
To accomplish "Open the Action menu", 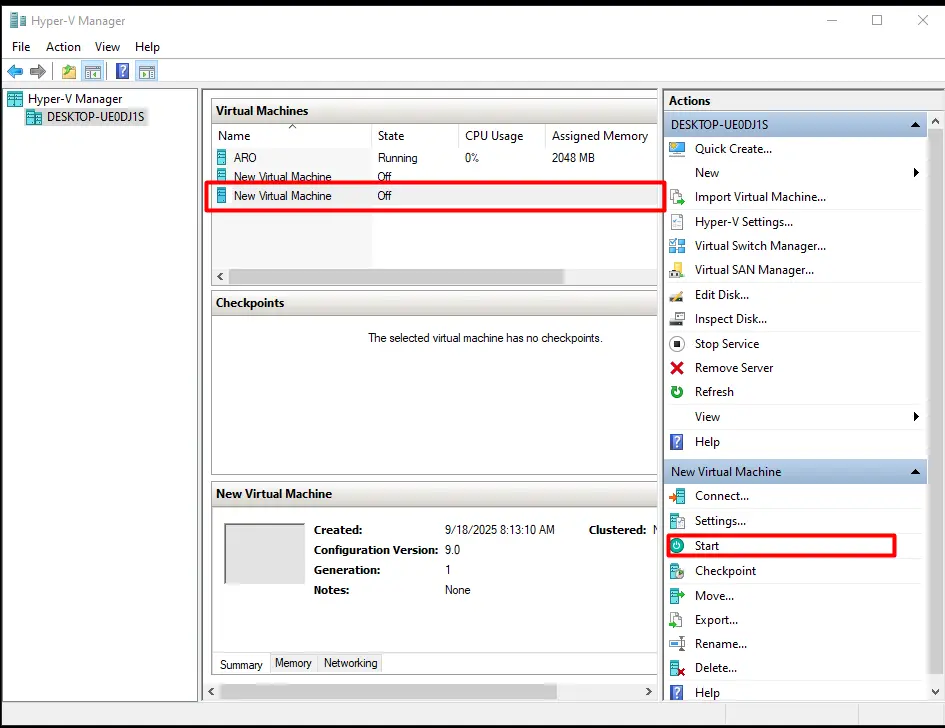I will point(63,46).
